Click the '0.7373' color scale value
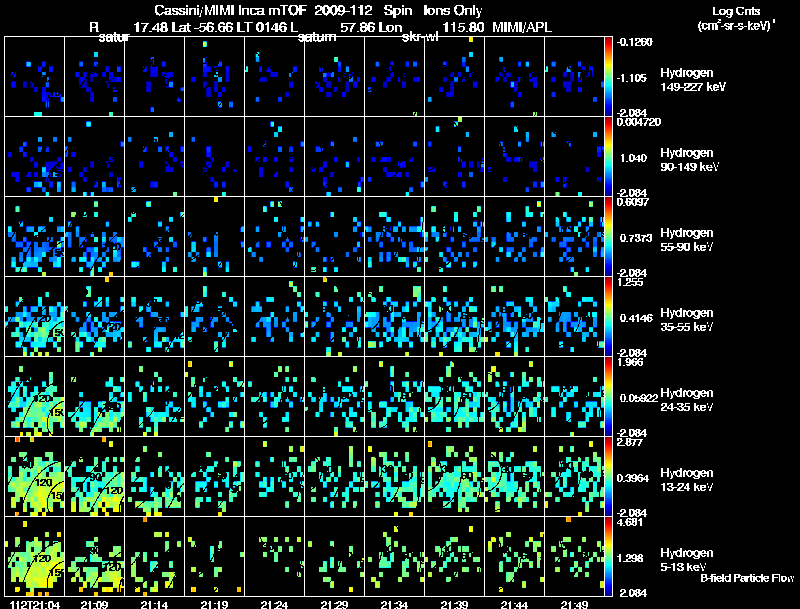The image size is (800, 609). click(636, 238)
